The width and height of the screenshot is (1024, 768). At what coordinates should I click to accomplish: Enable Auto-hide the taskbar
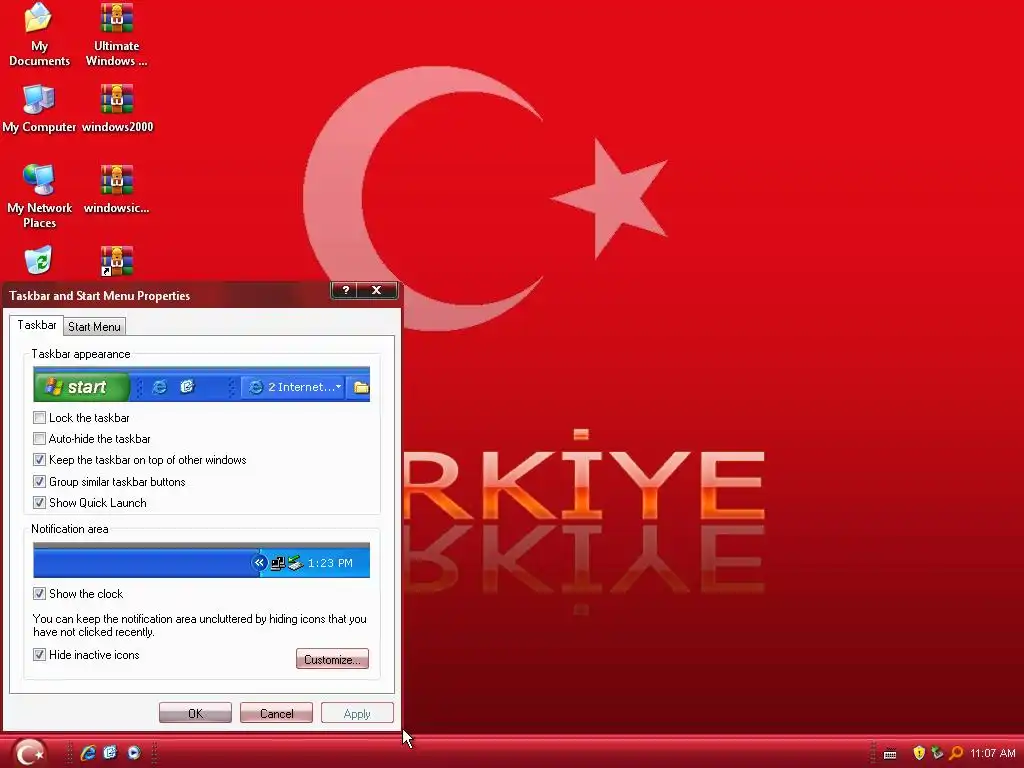click(x=39, y=439)
